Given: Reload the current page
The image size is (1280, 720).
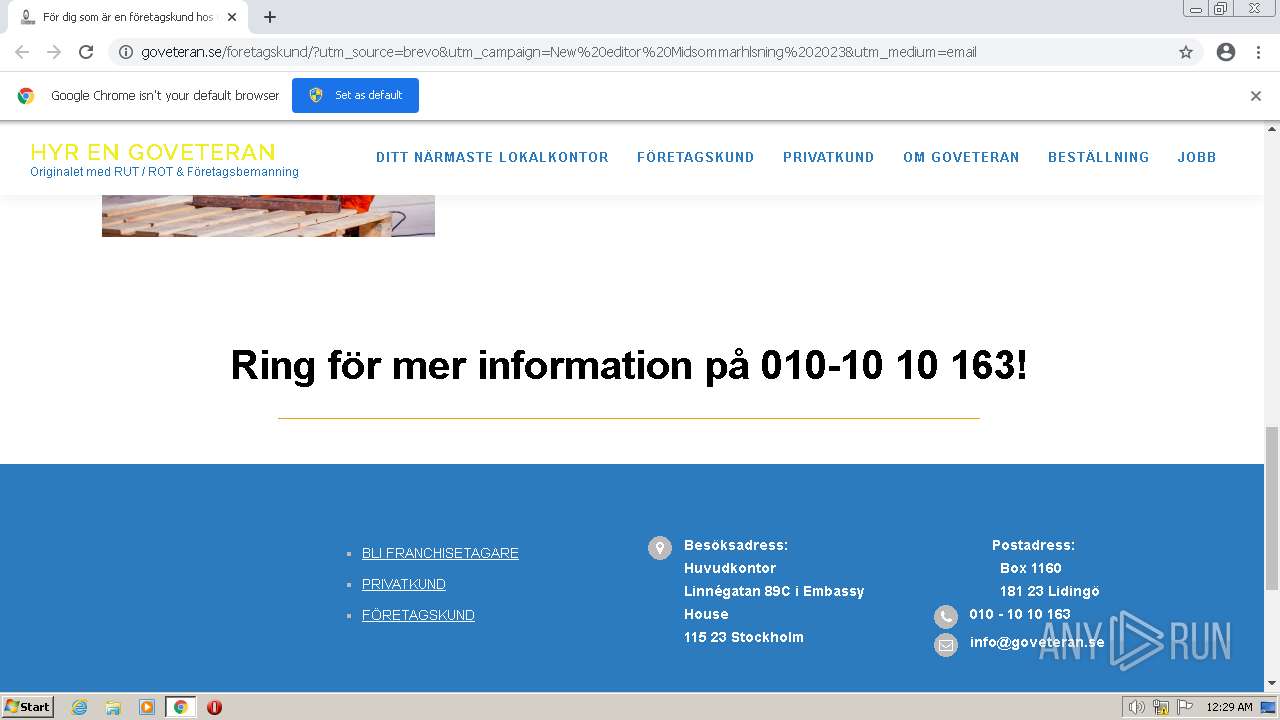Looking at the screenshot, I should (86, 52).
